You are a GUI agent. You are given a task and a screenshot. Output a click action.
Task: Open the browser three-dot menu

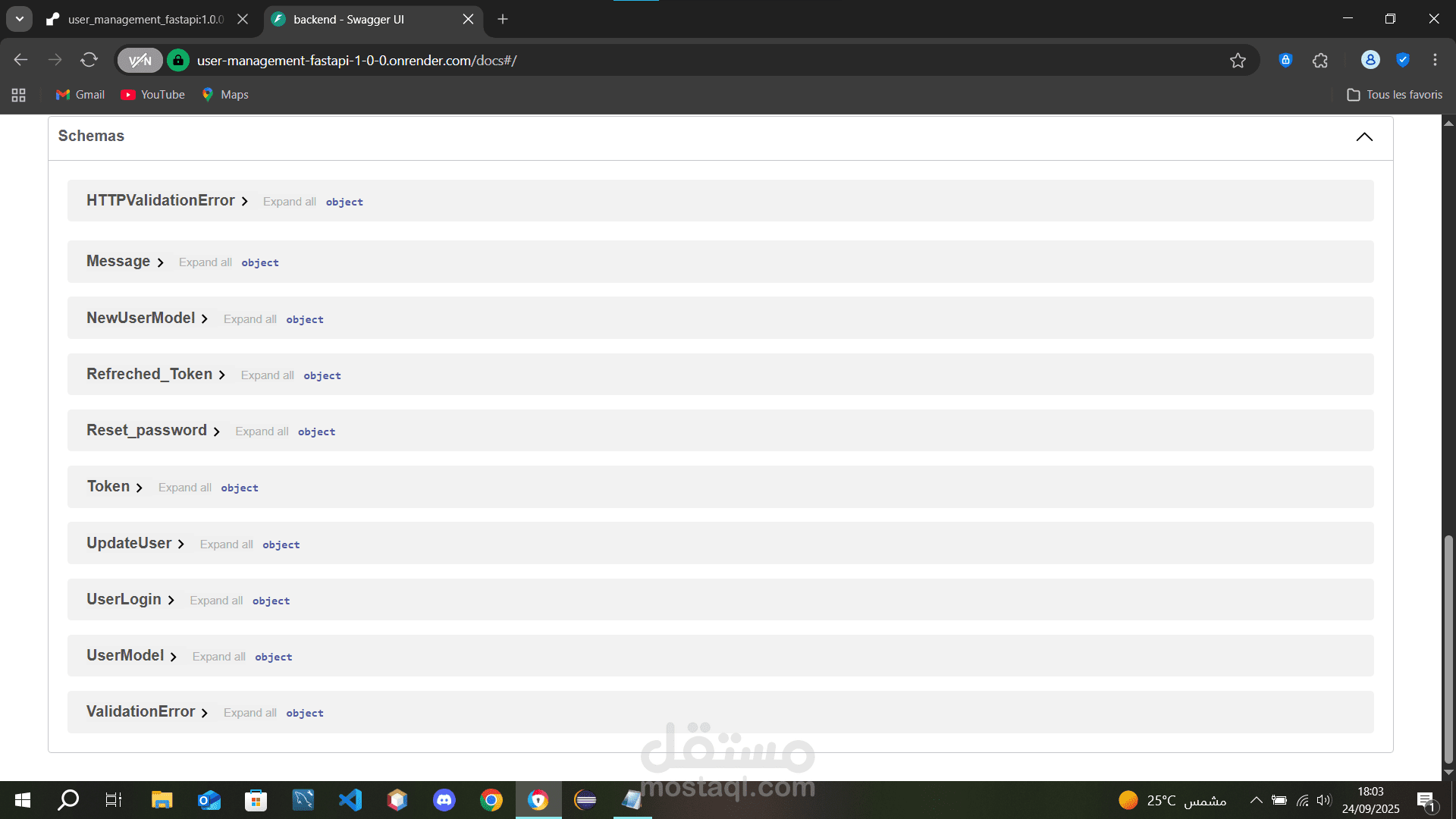coord(1435,60)
